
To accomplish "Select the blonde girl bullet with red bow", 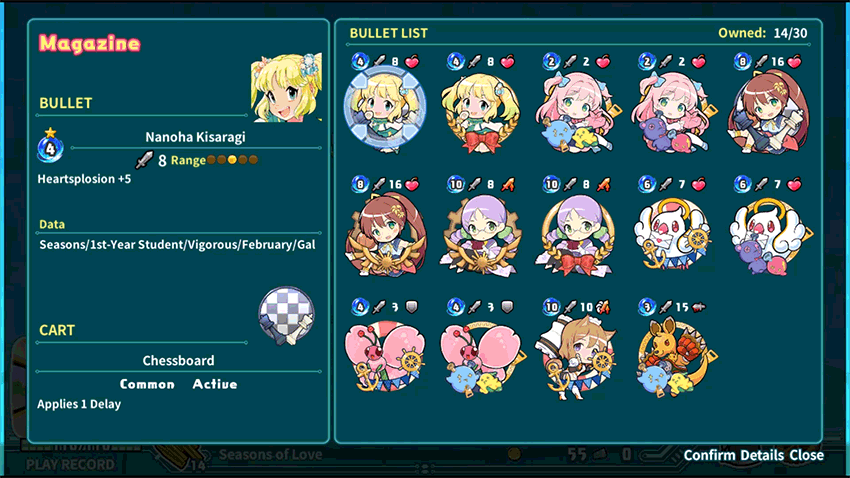I will [481, 112].
